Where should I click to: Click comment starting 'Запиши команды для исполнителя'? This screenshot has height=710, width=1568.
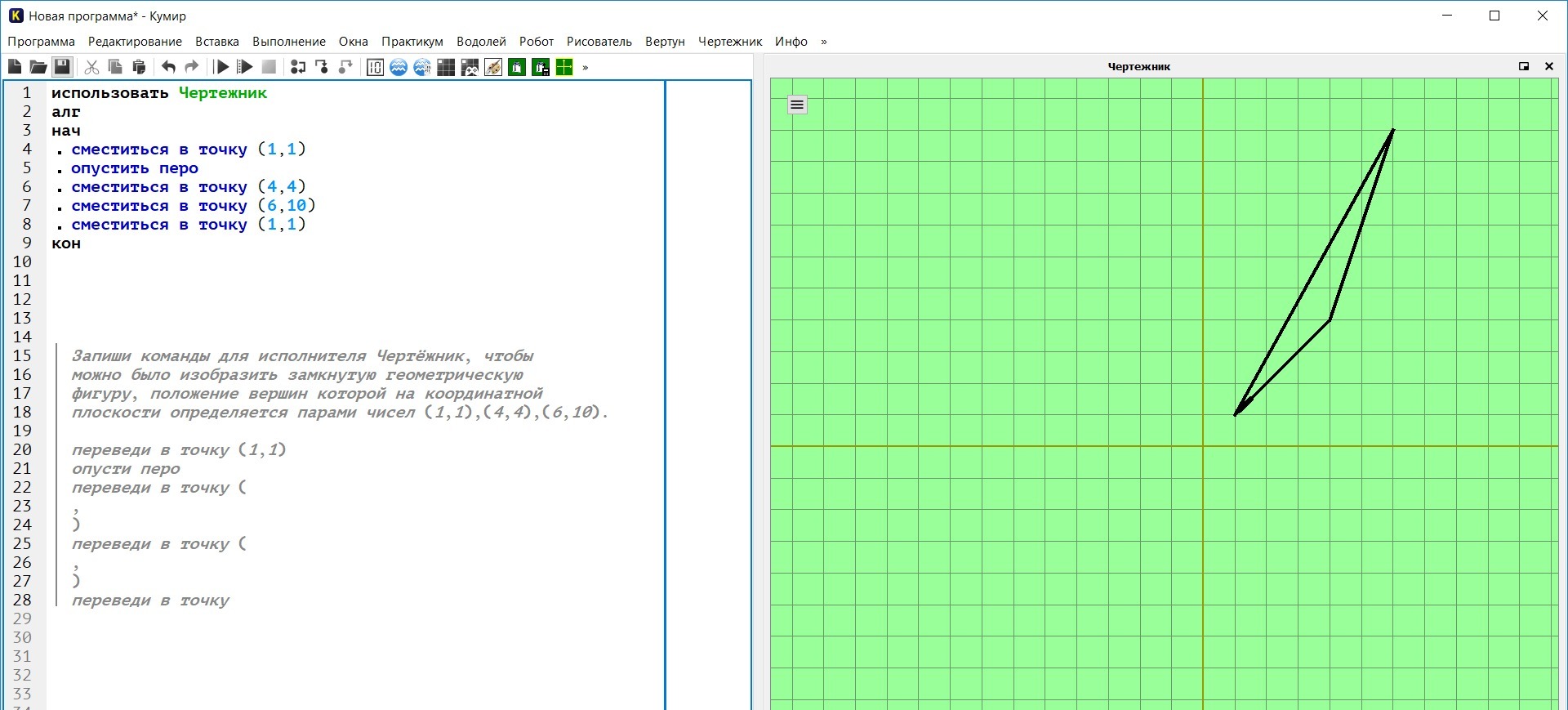pos(302,356)
